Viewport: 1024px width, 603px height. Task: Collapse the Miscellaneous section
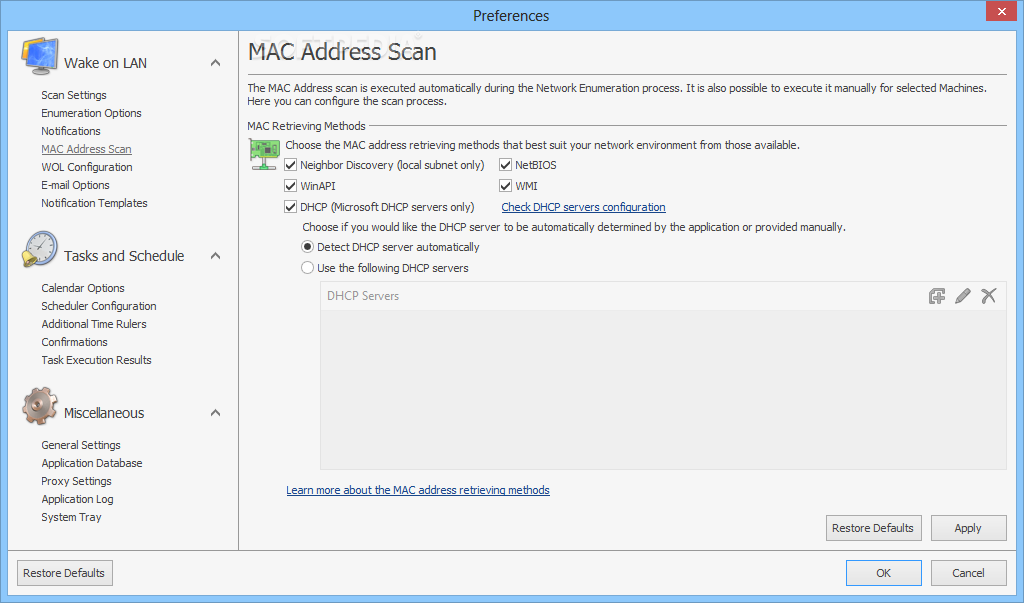[x=215, y=413]
